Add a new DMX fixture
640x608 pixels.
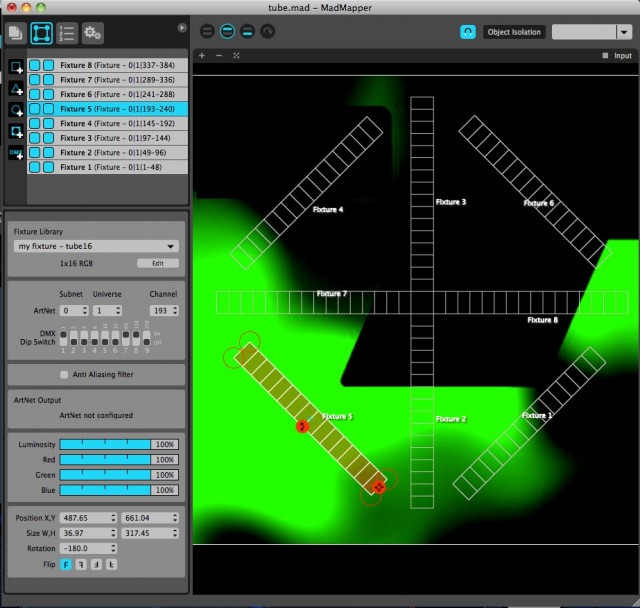point(16,153)
